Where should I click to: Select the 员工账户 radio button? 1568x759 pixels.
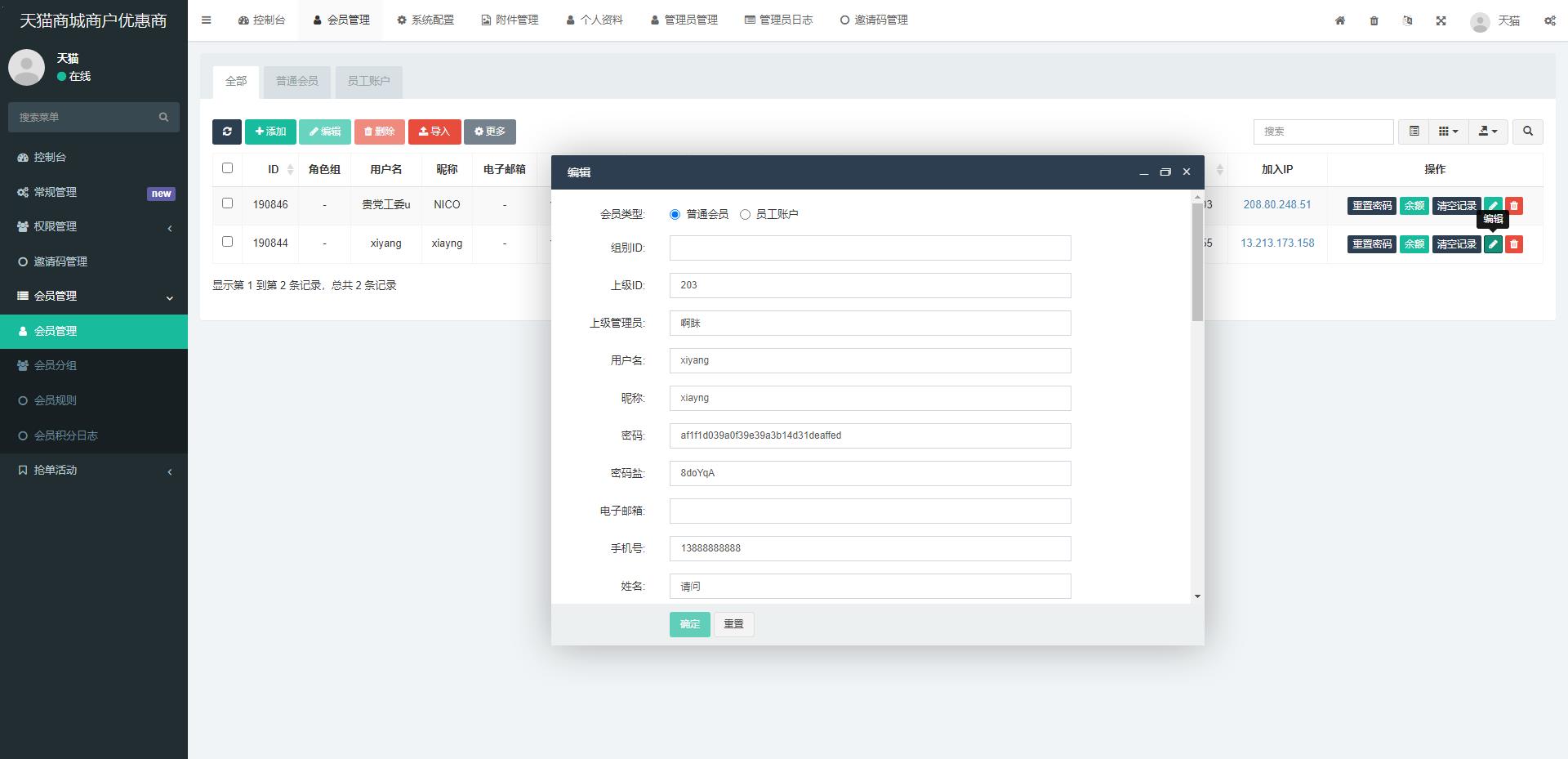tap(745, 215)
